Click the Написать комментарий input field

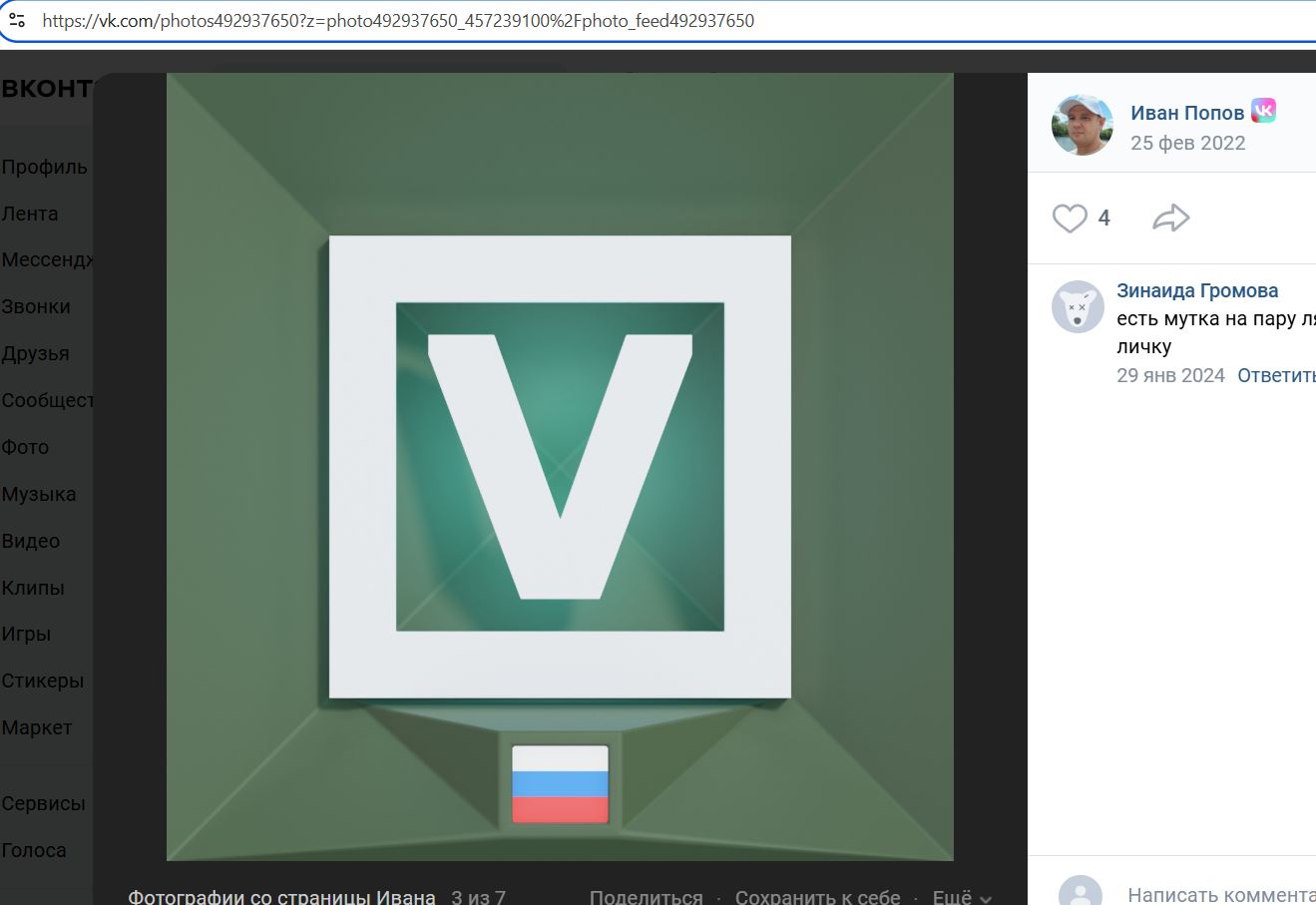[1221, 895]
